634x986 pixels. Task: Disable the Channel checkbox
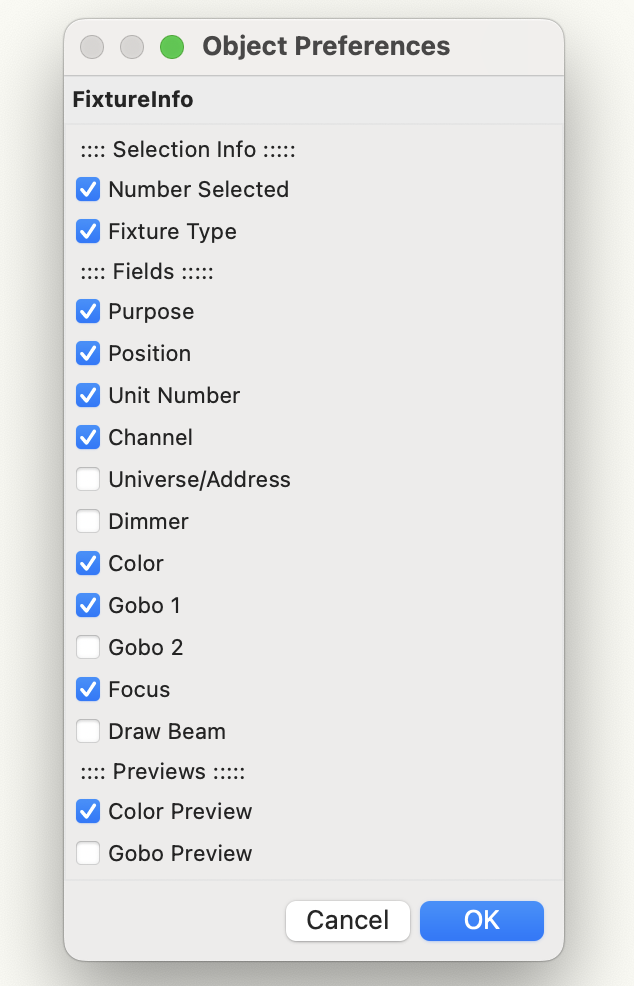88,437
